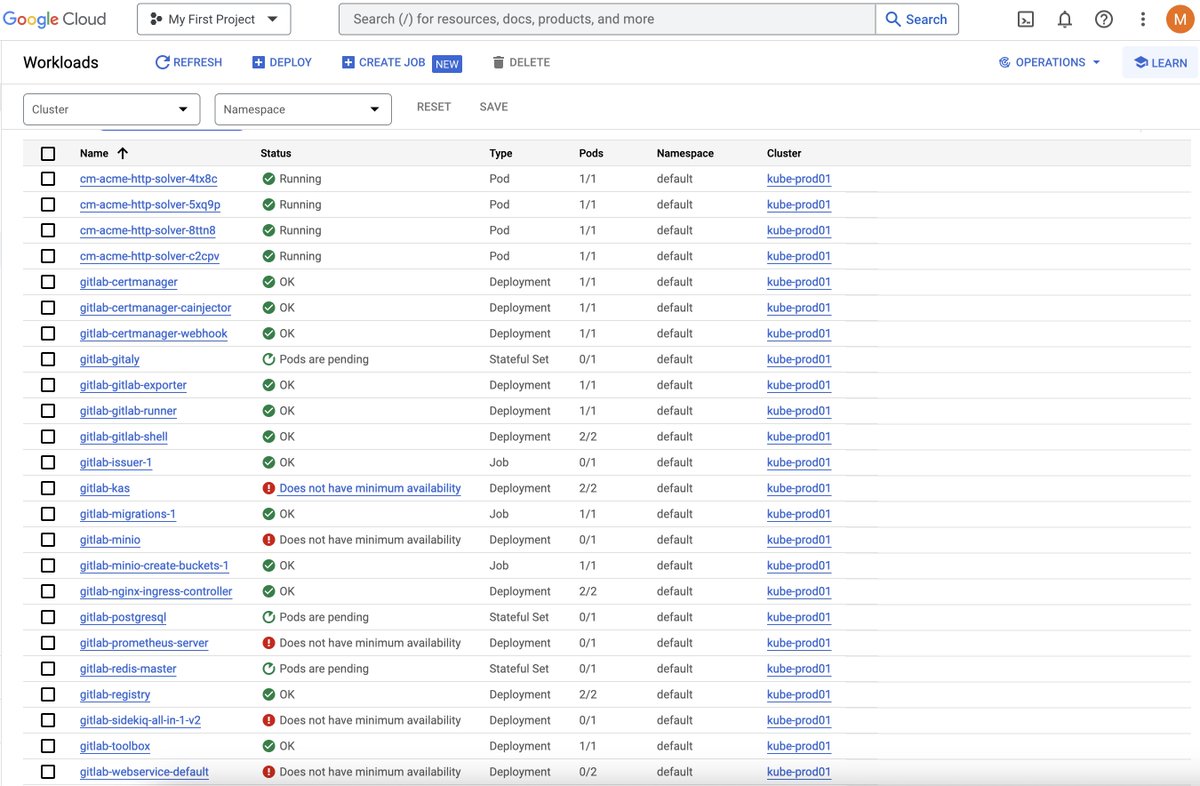This screenshot has width=1200, height=786.
Task: Open the Learn panel
Action: point(1161,62)
